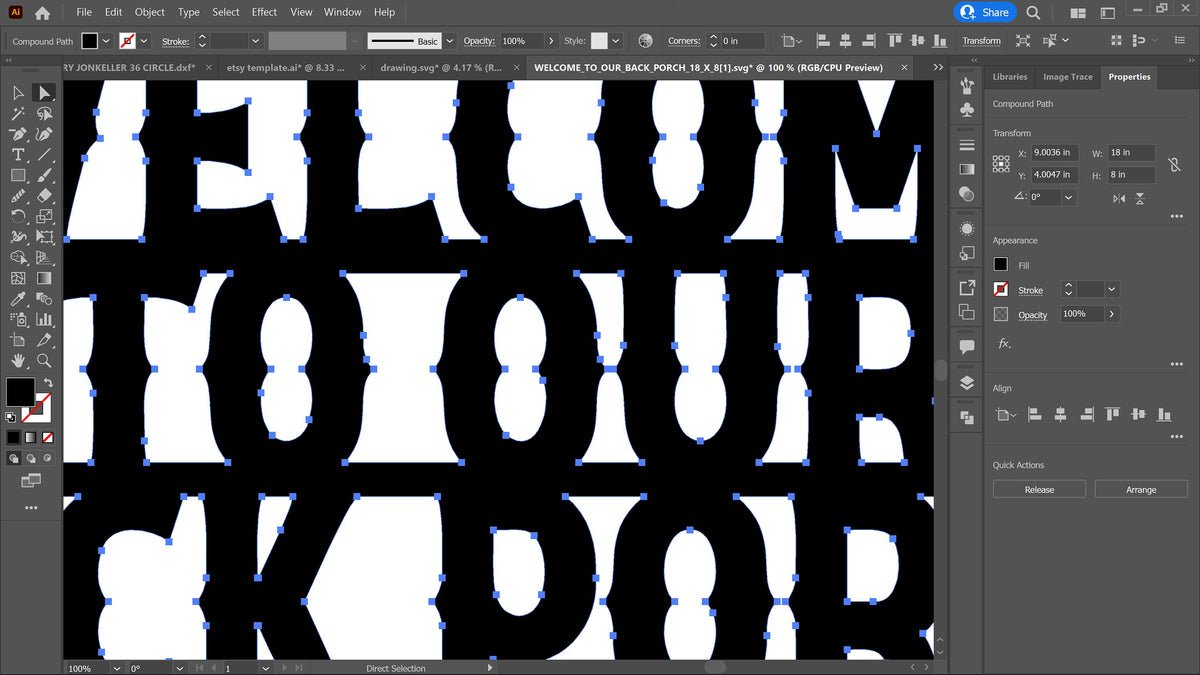The image size is (1200, 675).
Task: Open Align To dropdown in Properties panel
Action: 1004,414
